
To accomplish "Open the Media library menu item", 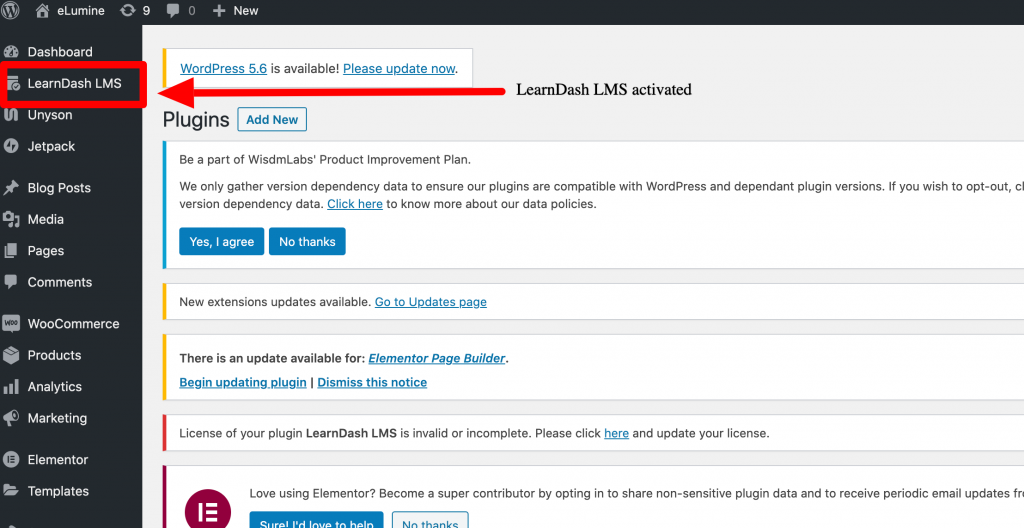I will (x=45, y=219).
